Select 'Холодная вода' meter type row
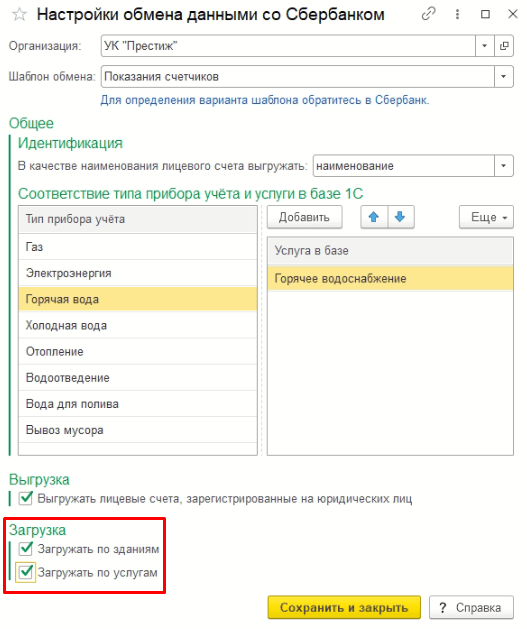The image size is (527, 629). [138, 325]
